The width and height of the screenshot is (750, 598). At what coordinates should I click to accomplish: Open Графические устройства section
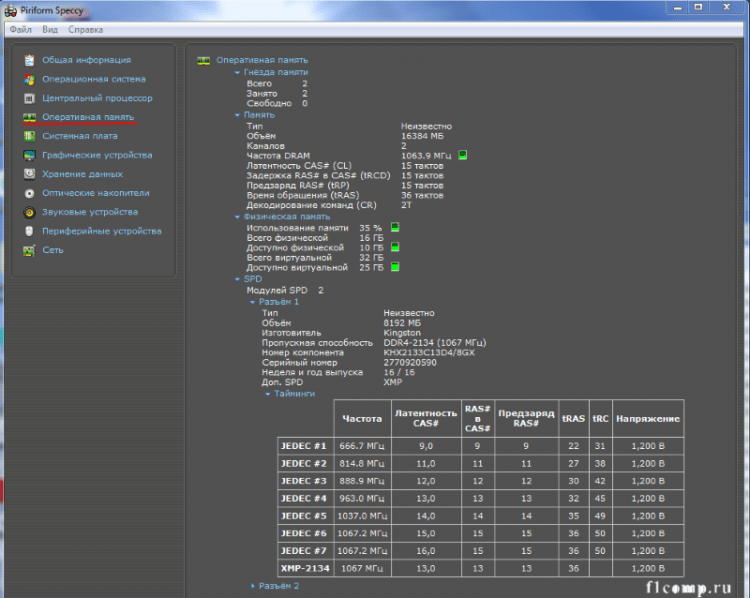97,155
